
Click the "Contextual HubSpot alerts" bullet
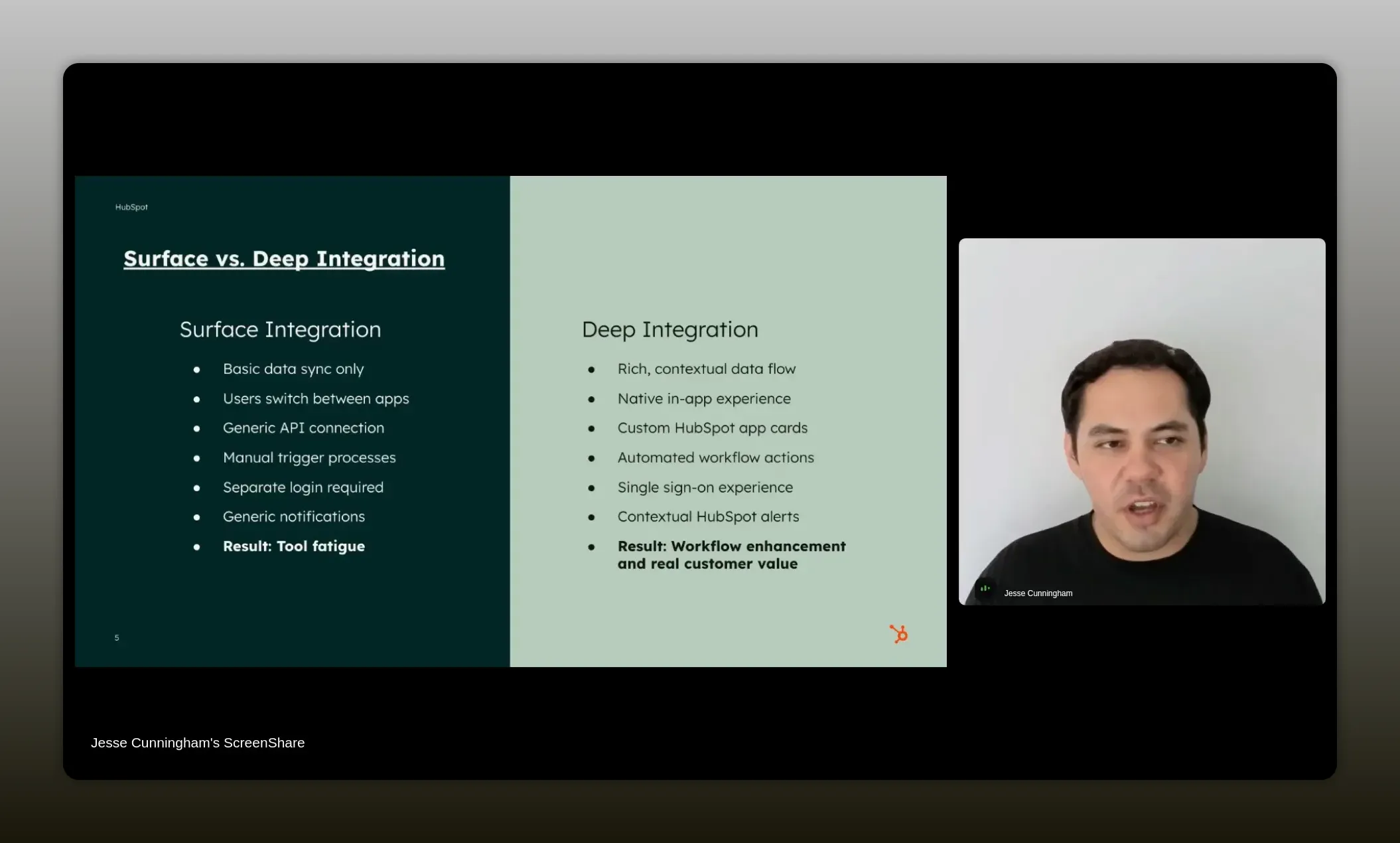pyautogui.click(x=708, y=516)
